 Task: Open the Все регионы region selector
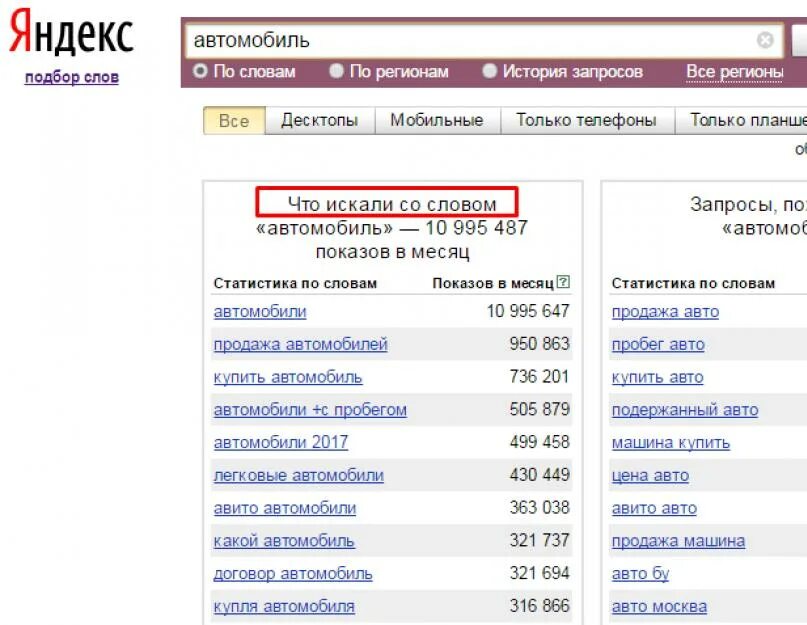pyautogui.click(x=734, y=72)
